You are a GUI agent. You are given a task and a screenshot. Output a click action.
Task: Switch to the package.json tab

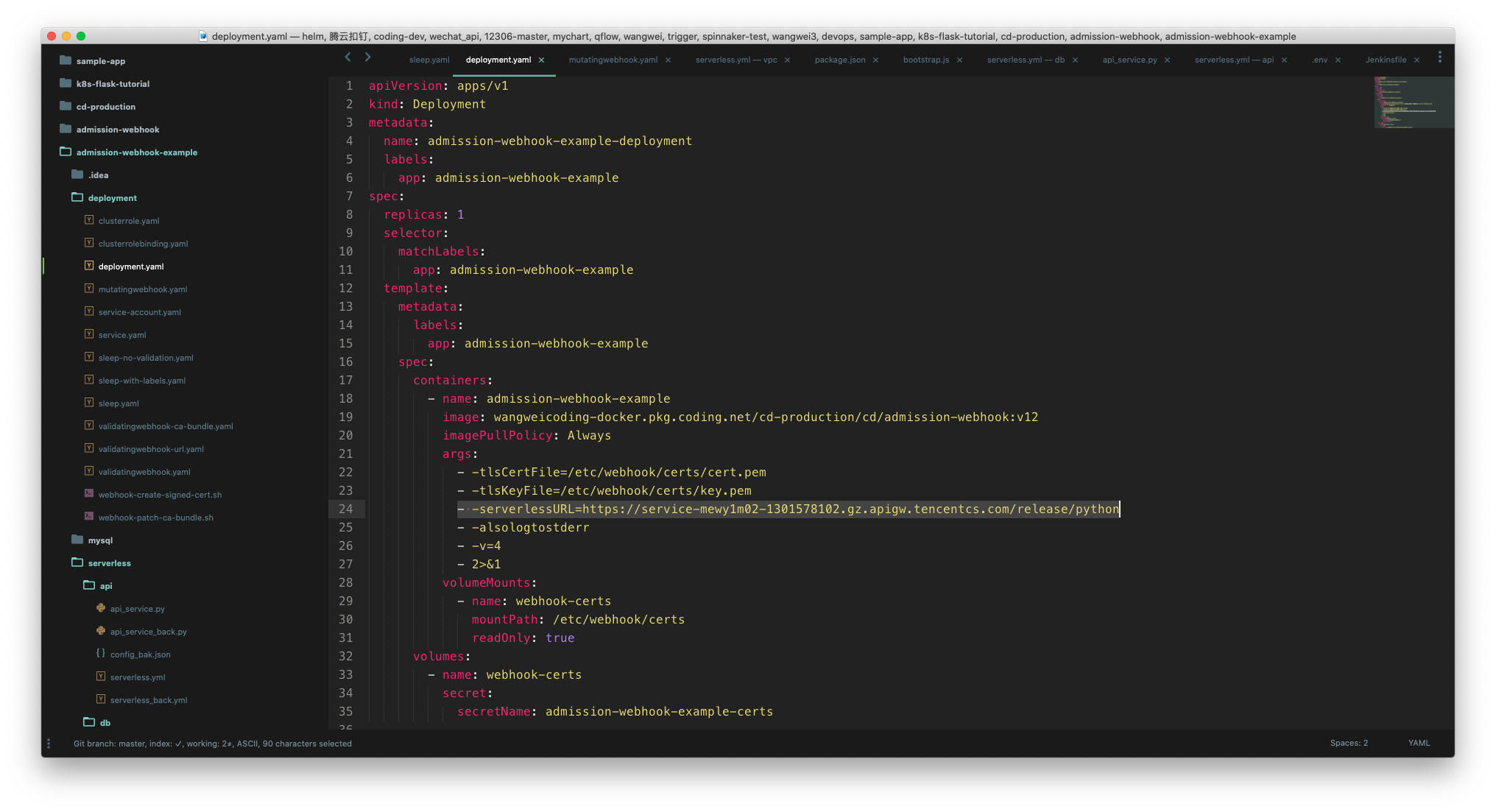point(839,60)
